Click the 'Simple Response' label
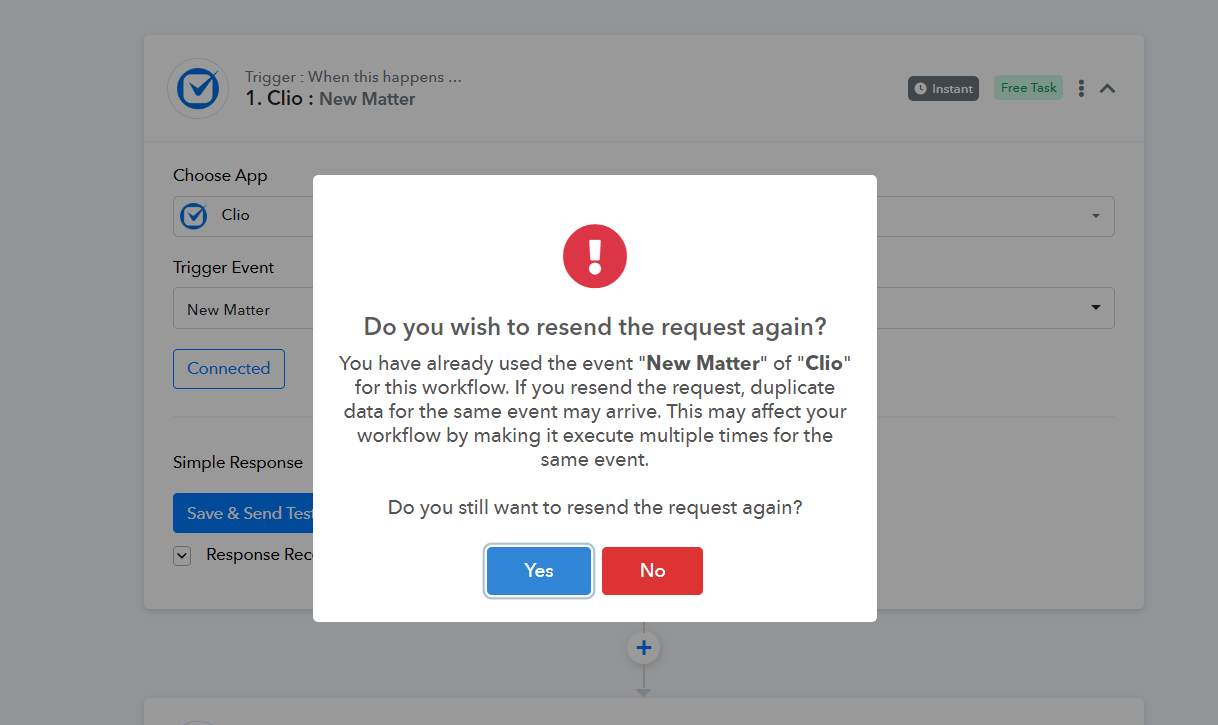The width and height of the screenshot is (1218, 725). [238, 462]
